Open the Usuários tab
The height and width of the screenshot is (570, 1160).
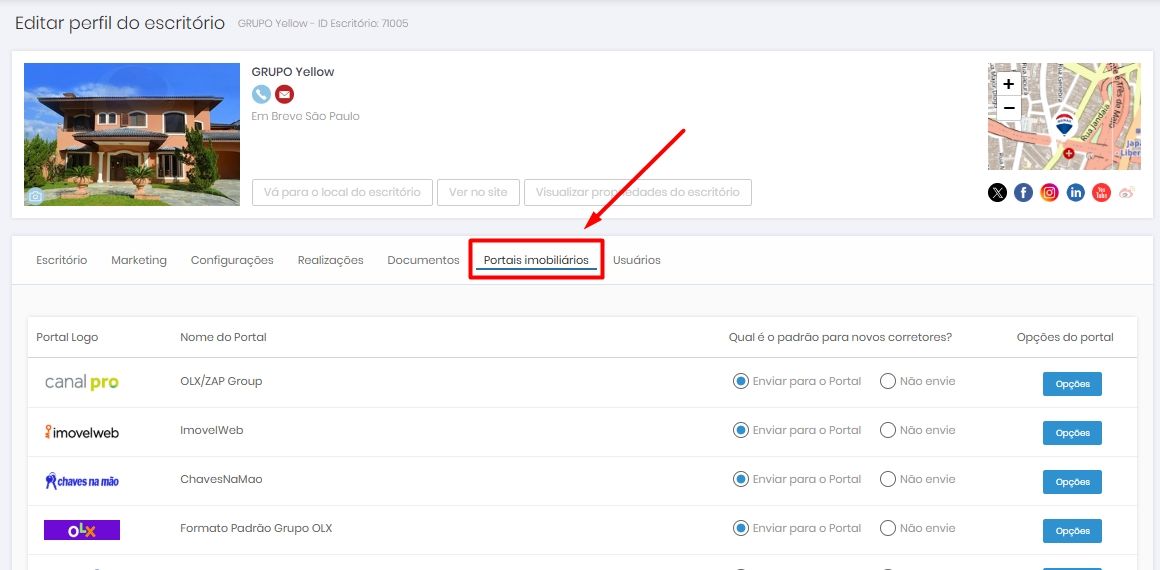pos(637,260)
